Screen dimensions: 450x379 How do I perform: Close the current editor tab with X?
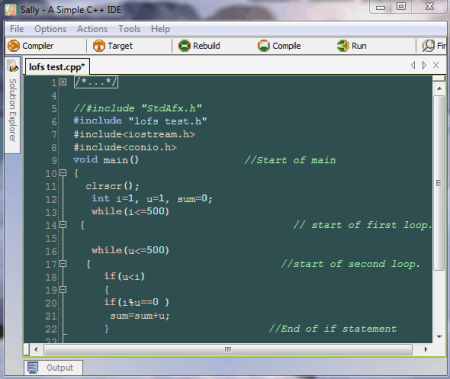[x=436, y=65]
